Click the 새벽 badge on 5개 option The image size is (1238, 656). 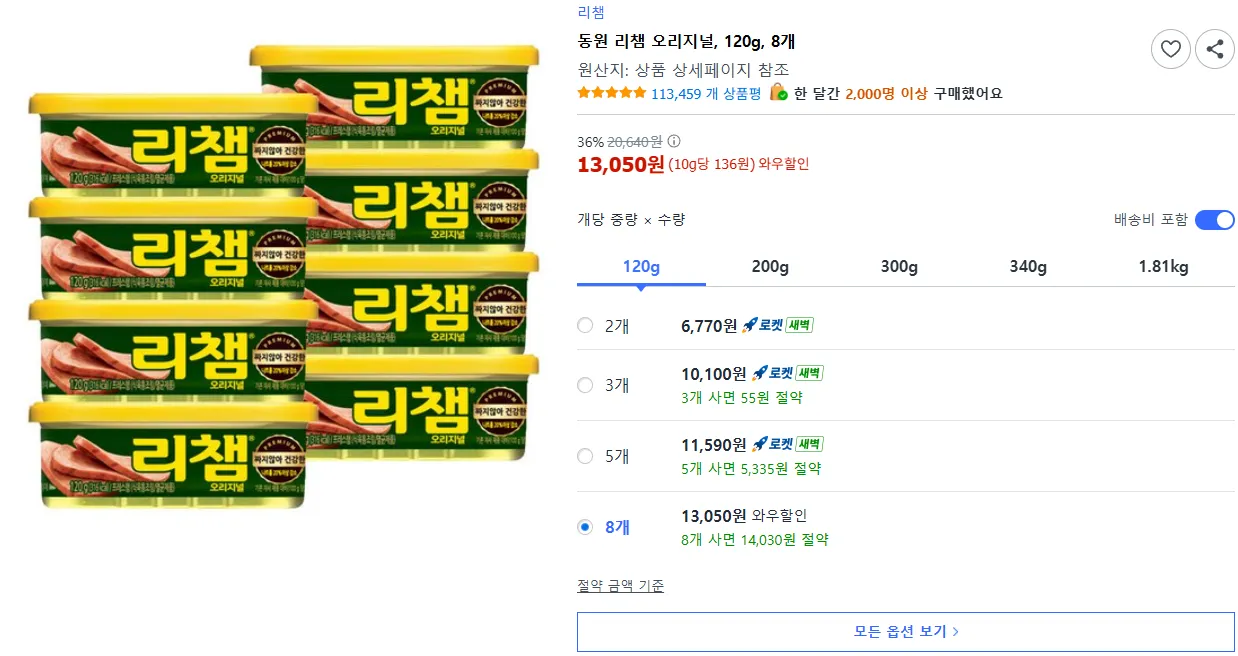[809, 444]
